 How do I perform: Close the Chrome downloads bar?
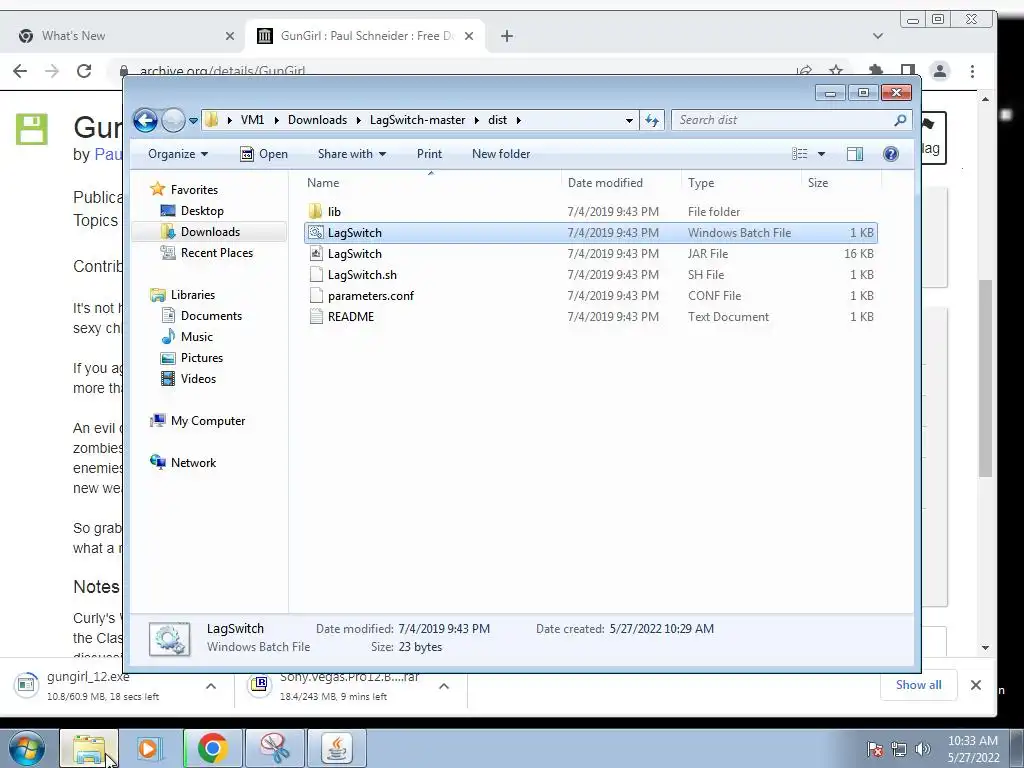(x=976, y=685)
